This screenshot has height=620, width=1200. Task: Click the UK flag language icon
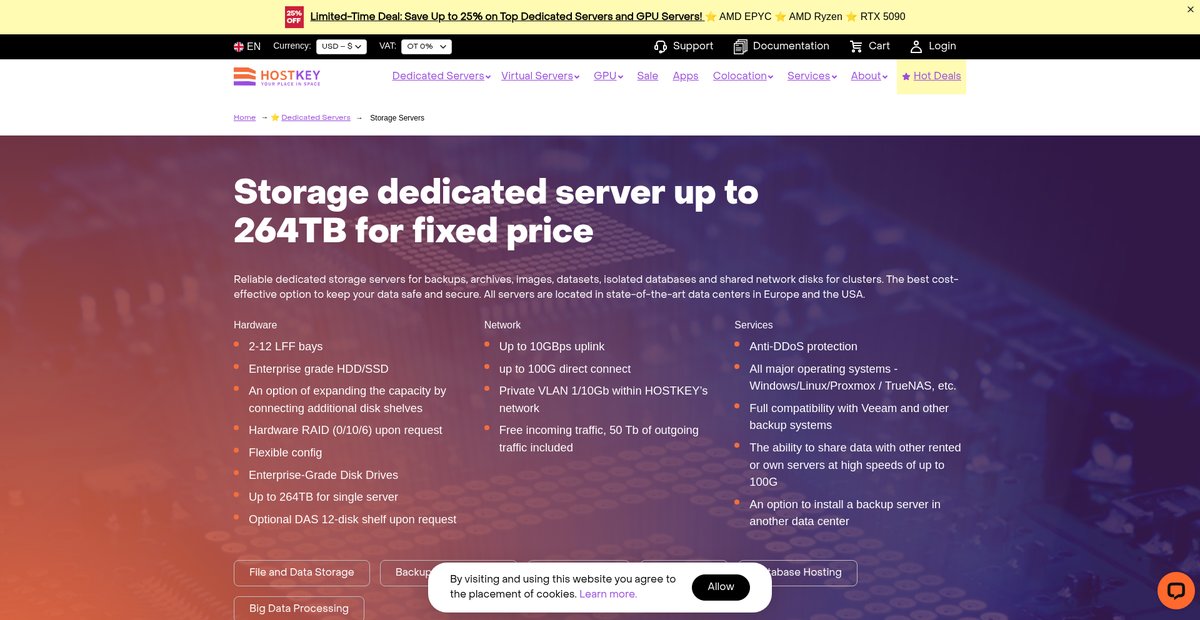pos(239,46)
